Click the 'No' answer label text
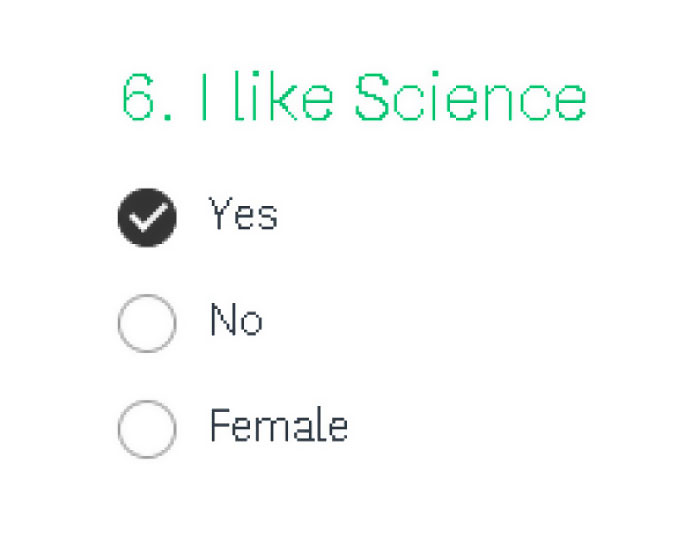 [x=236, y=320]
